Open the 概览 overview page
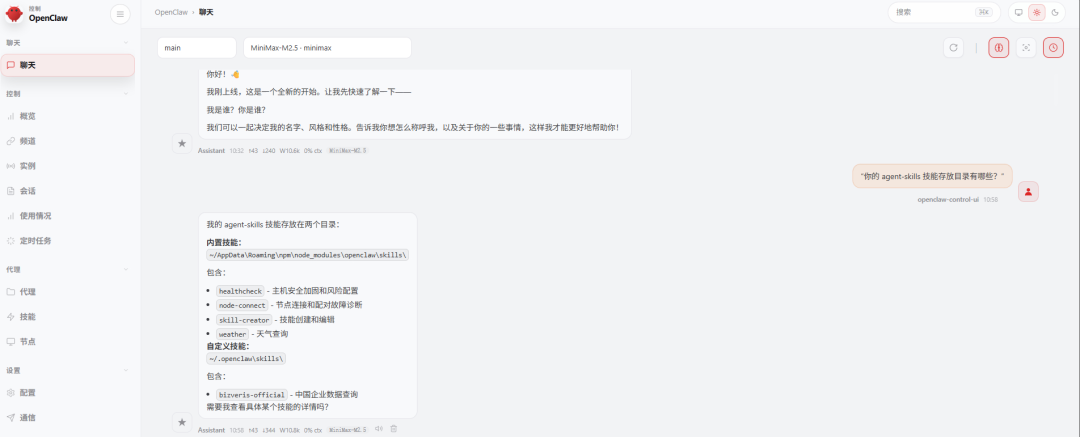 tap(68, 116)
